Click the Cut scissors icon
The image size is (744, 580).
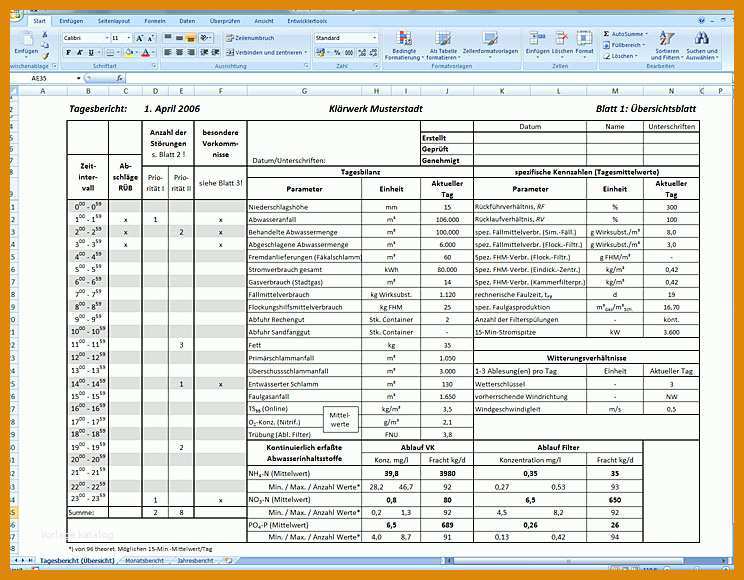pos(45,35)
